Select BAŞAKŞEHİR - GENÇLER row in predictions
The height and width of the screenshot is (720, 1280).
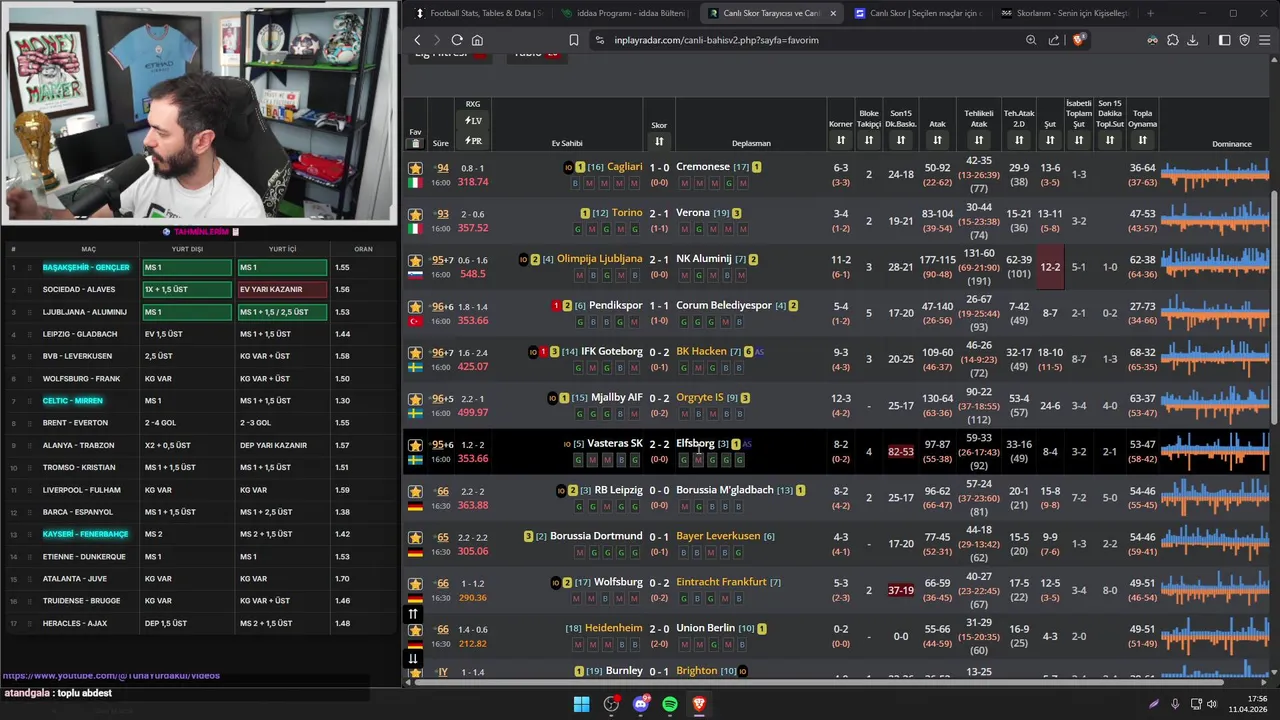(x=200, y=267)
